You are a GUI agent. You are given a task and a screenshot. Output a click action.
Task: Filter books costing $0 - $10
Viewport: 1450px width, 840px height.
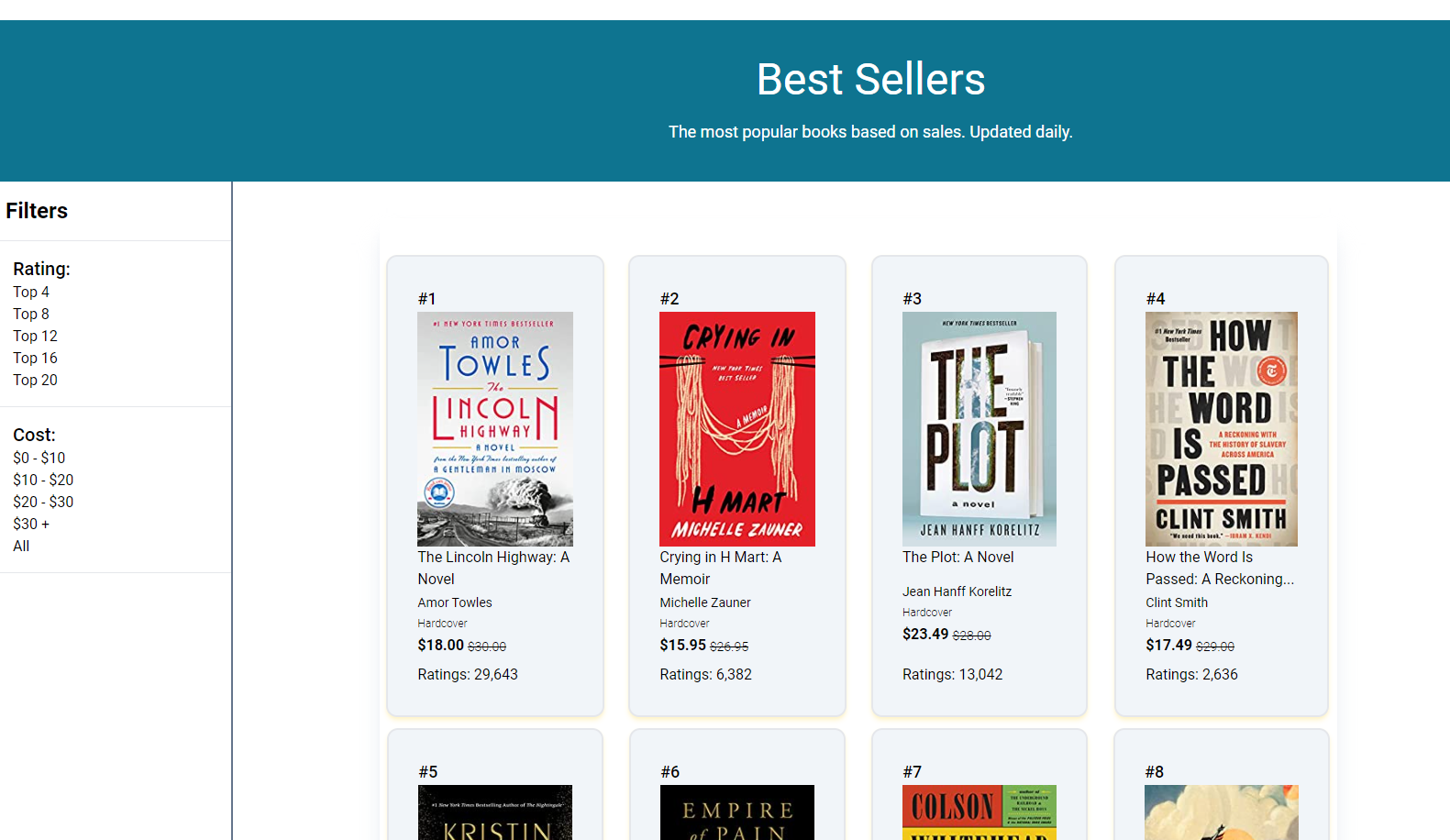(39, 458)
